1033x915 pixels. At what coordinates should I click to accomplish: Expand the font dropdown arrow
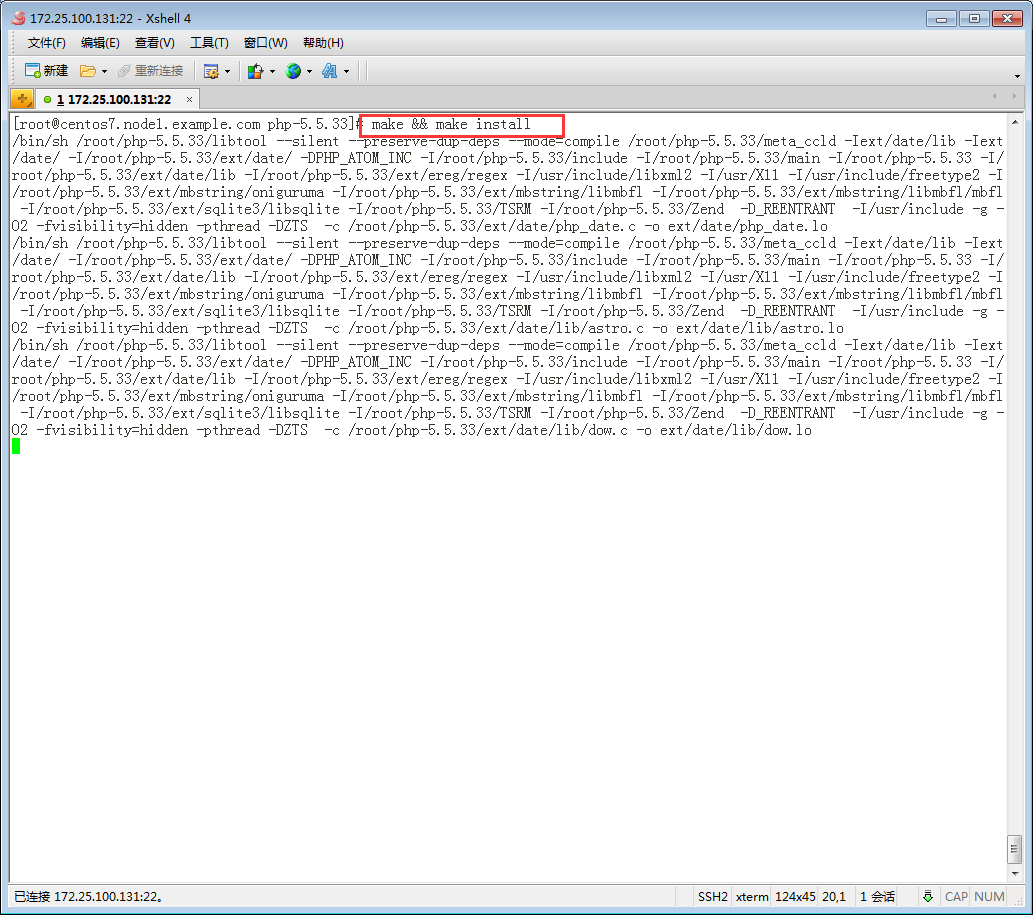coord(346,72)
